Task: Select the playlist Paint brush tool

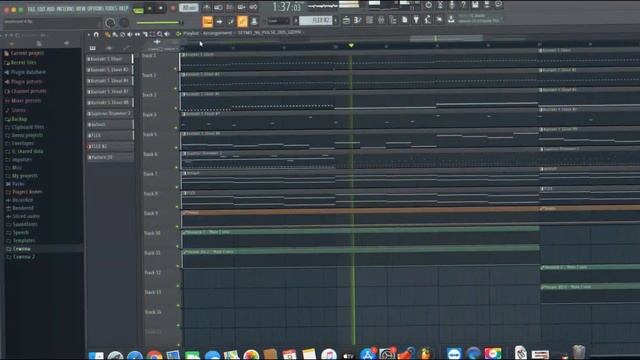Action: click(x=115, y=35)
